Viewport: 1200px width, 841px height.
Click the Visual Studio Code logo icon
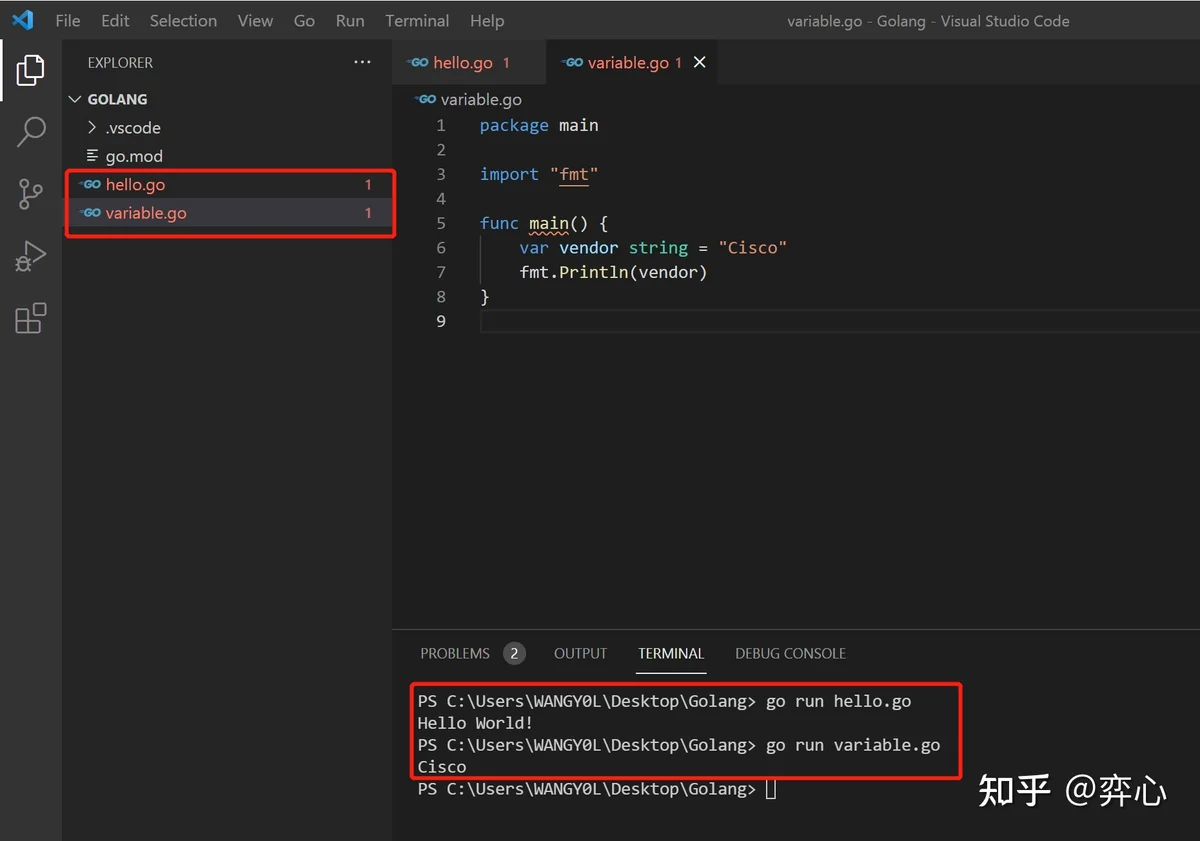(x=22, y=20)
